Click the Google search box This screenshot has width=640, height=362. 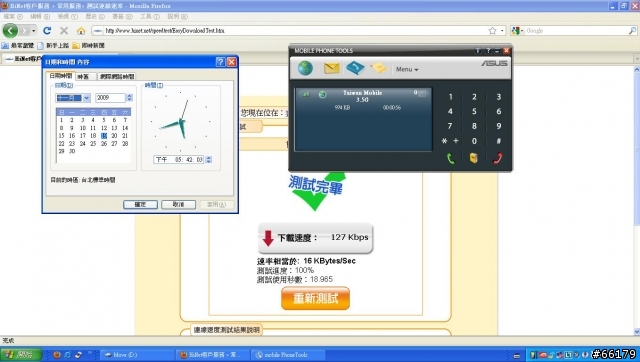[x=576, y=31]
